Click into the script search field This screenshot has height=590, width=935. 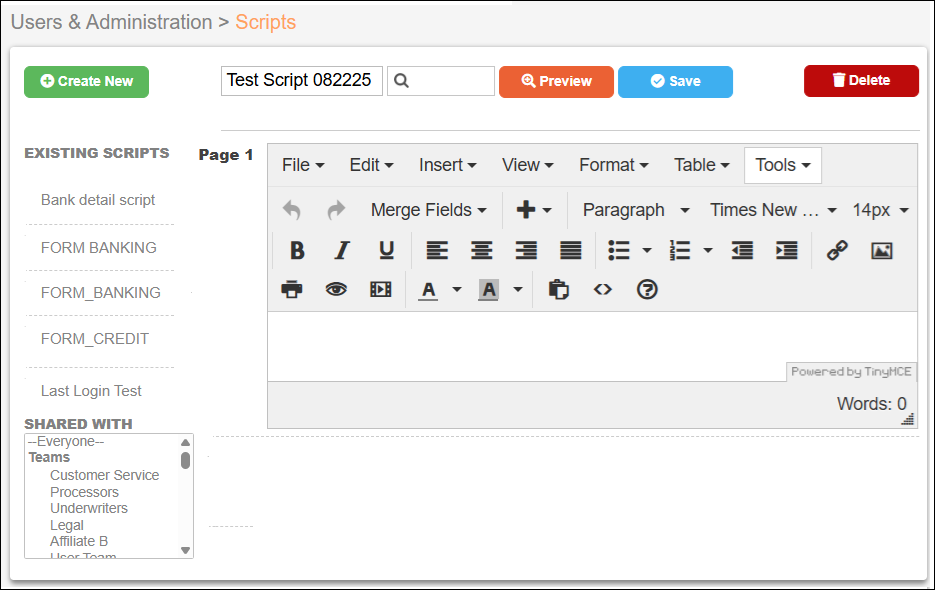click(x=441, y=81)
